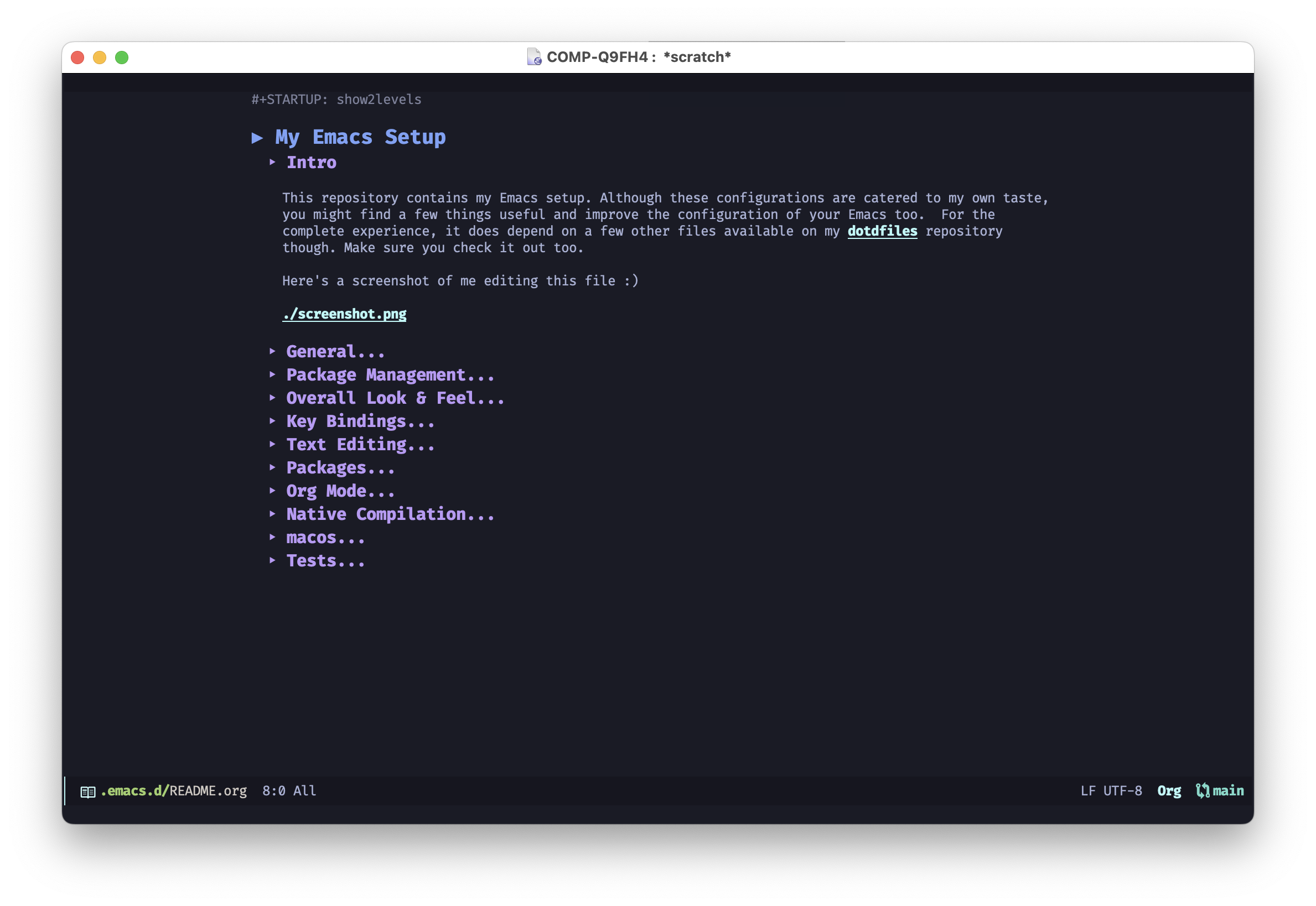1316x906 pixels.
Task: Click the book icon in the mode line
Action: 87,792
